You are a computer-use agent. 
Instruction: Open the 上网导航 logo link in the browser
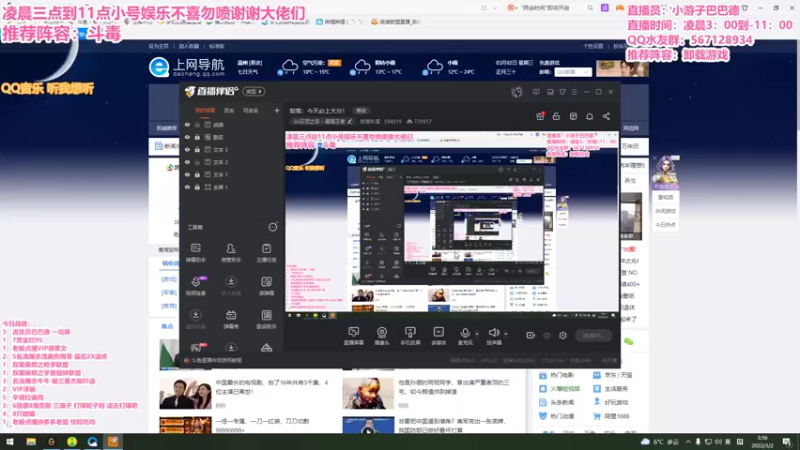pyautogui.click(x=186, y=67)
